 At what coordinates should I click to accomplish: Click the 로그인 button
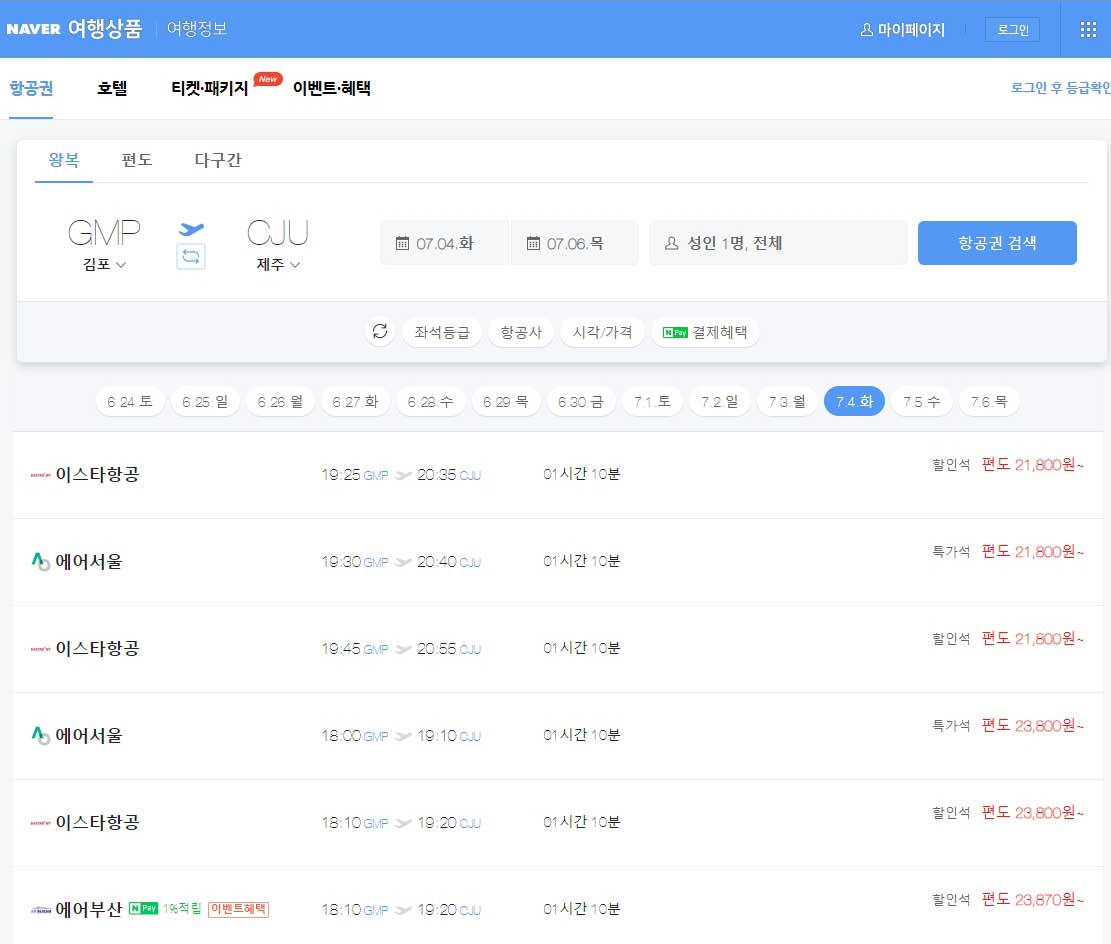pyautogui.click(x=1012, y=29)
